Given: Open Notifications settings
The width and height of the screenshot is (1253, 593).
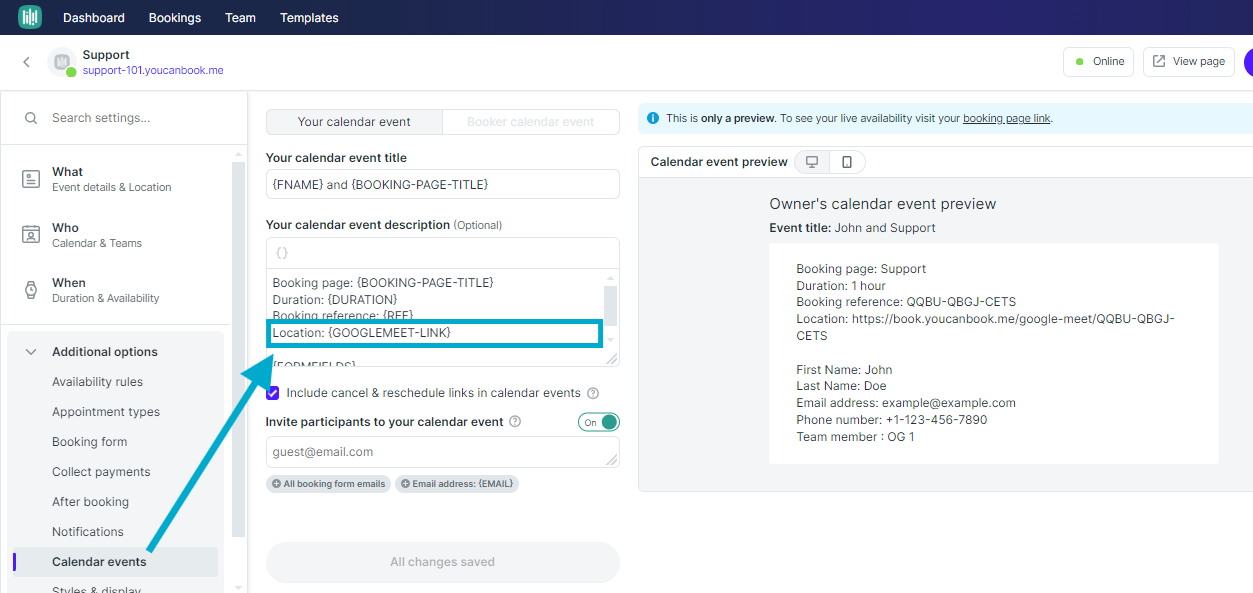Looking at the screenshot, I should click(88, 532).
